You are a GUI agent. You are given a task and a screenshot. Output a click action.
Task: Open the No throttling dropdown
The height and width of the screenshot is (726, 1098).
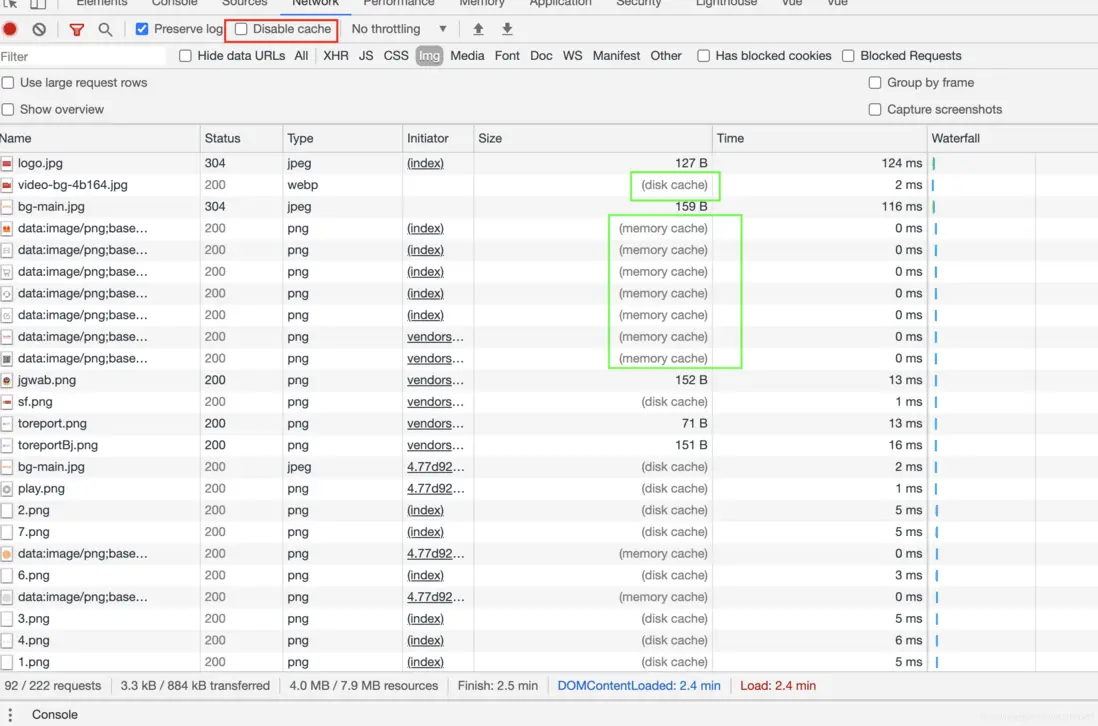point(398,29)
